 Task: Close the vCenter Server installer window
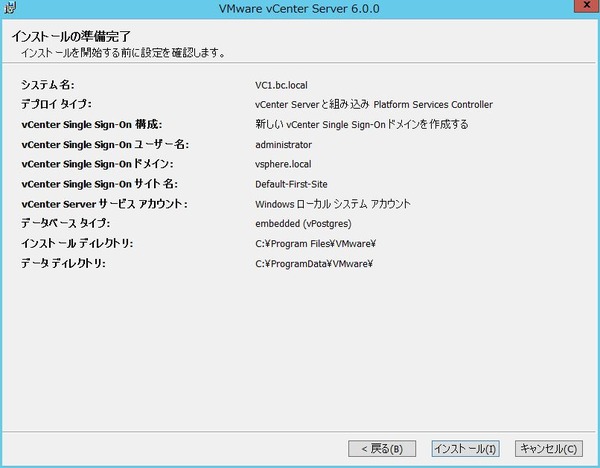587,6
